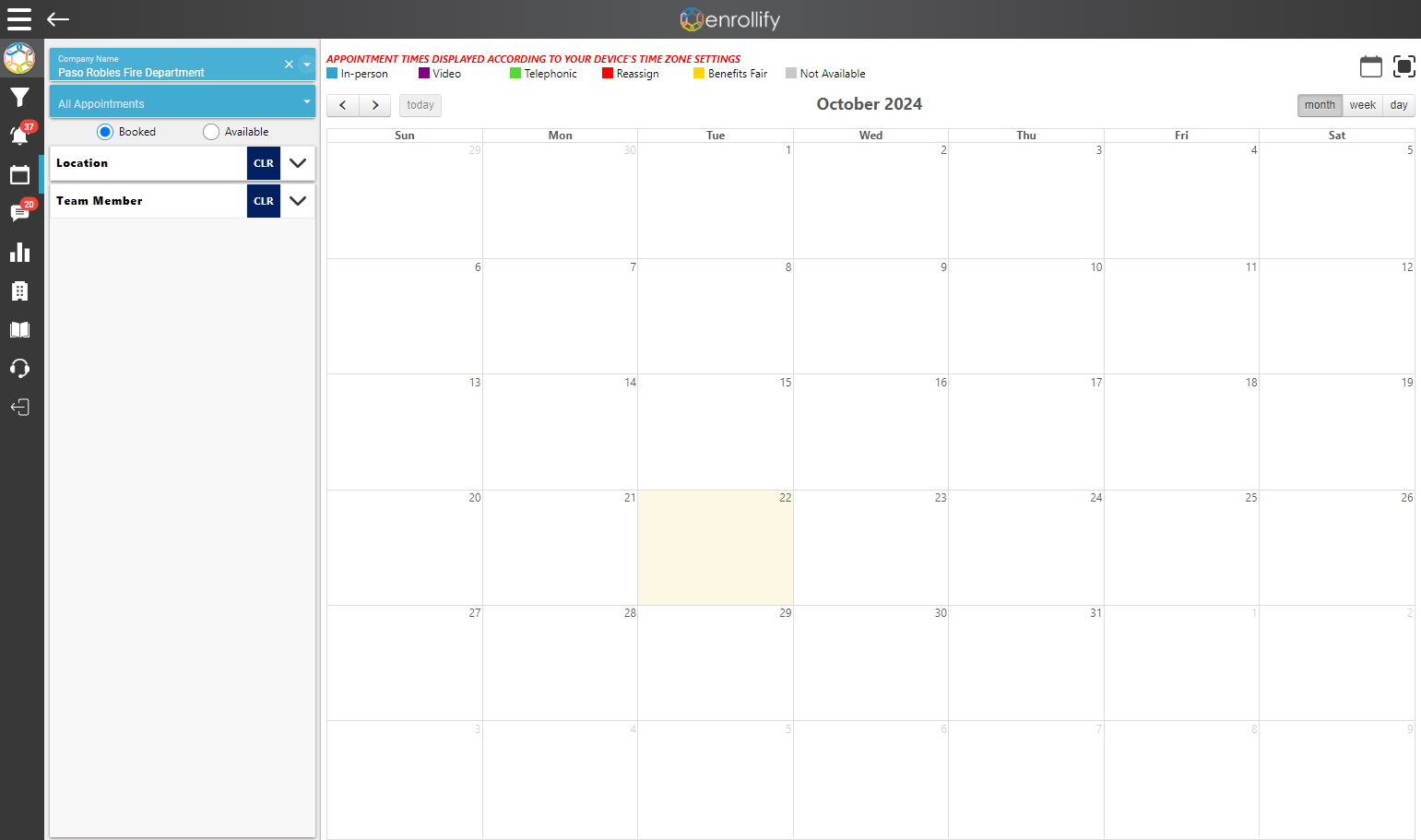
Task: Select the highlighted October 22 day cell
Action: 716,548
